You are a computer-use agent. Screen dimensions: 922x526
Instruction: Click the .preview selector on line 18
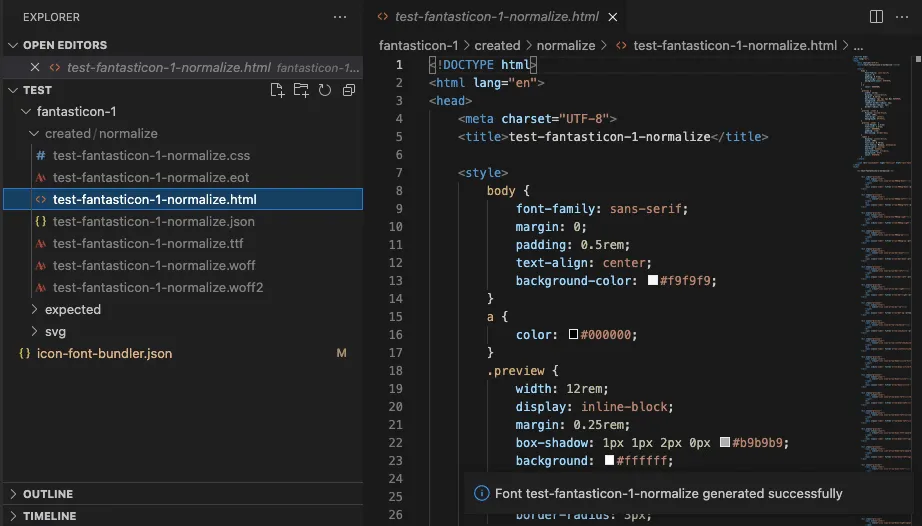[x=516, y=371]
